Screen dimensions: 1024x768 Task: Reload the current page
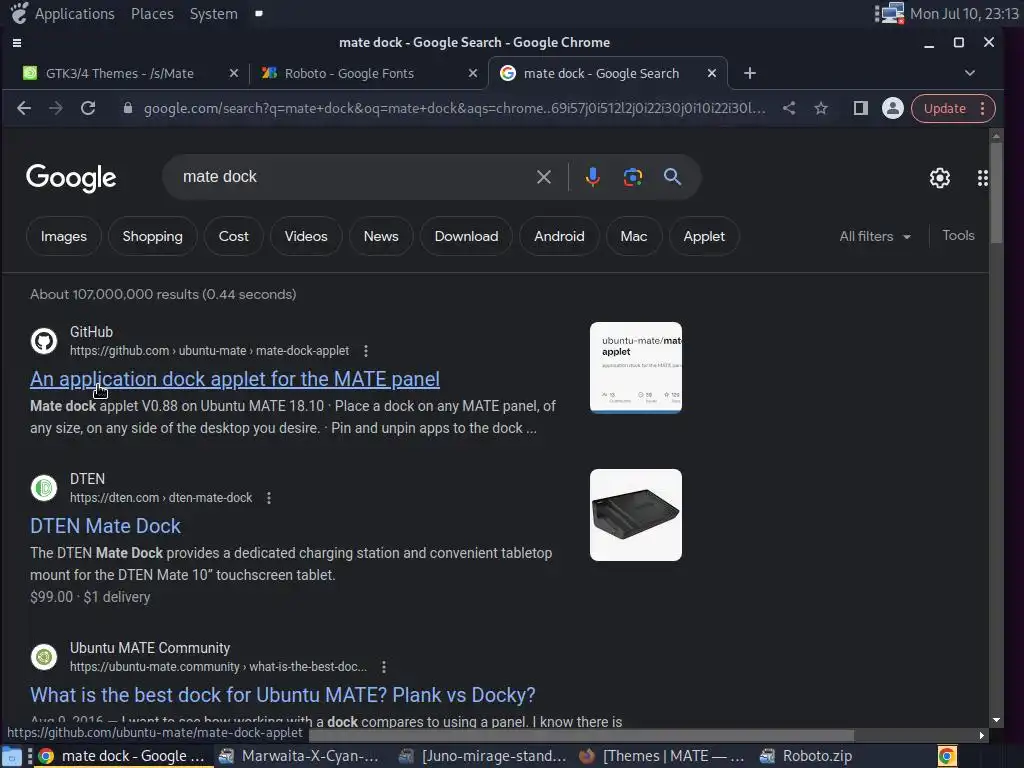coord(88,108)
